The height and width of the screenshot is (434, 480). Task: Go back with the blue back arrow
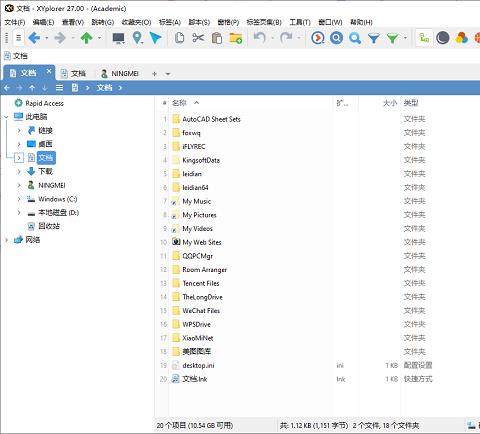pyautogui.click(x=34, y=38)
